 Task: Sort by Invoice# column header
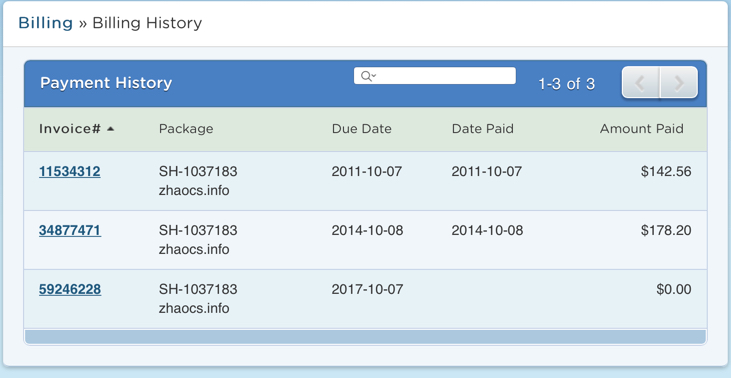pyautogui.click(x=70, y=129)
